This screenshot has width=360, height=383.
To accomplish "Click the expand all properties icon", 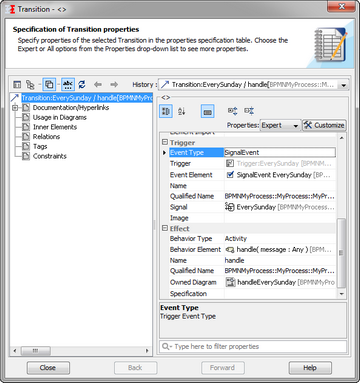I will click(232, 111).
